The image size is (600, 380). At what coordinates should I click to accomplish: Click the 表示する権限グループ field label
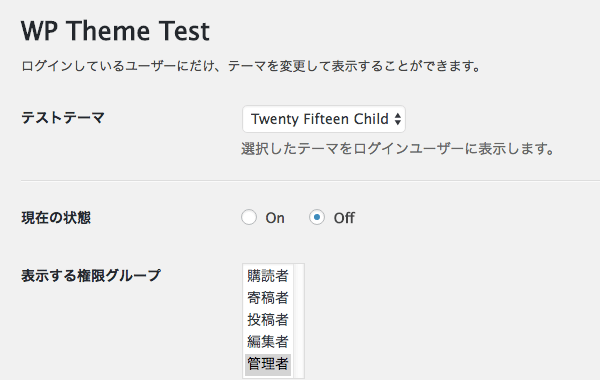click(x=91, y=276)
